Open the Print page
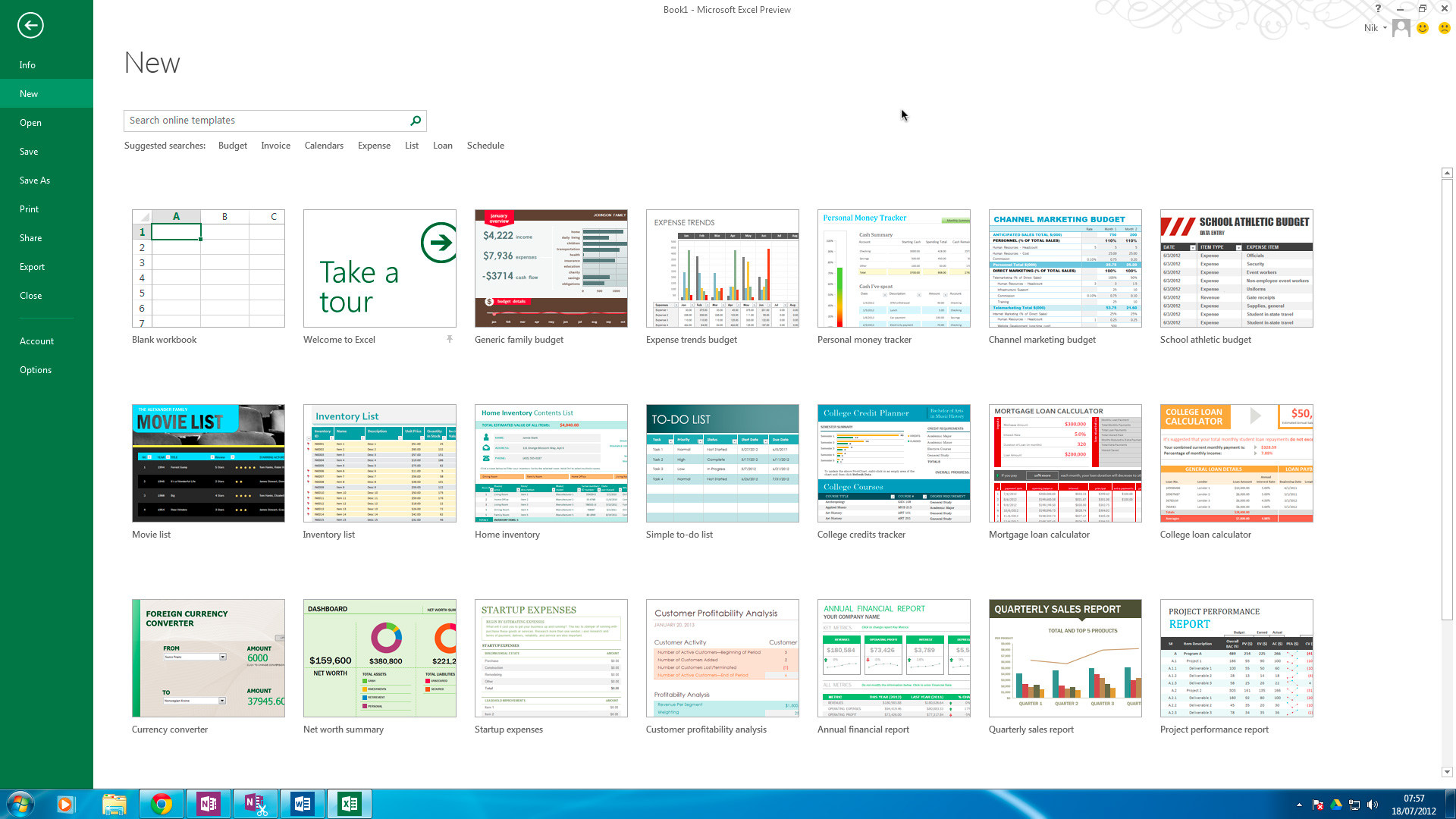Viewport: 1456px width, 819px height. 46,209
